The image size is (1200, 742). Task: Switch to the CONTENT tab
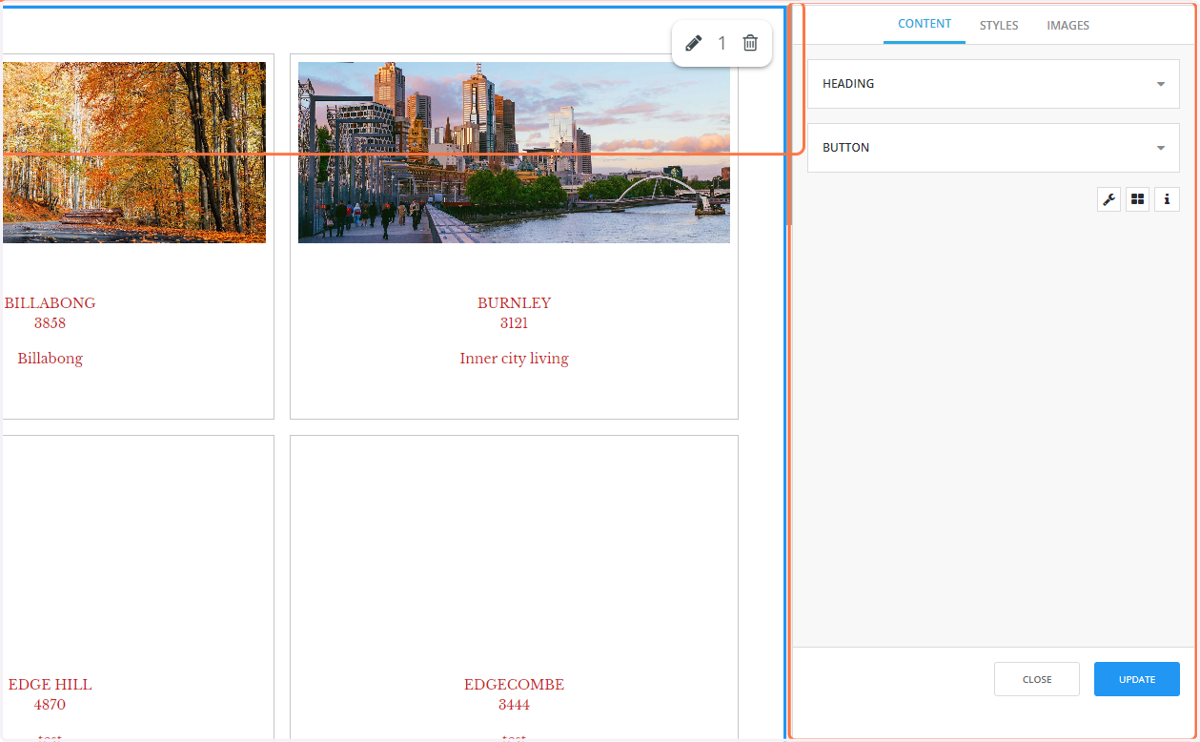[x=924, y=24]
